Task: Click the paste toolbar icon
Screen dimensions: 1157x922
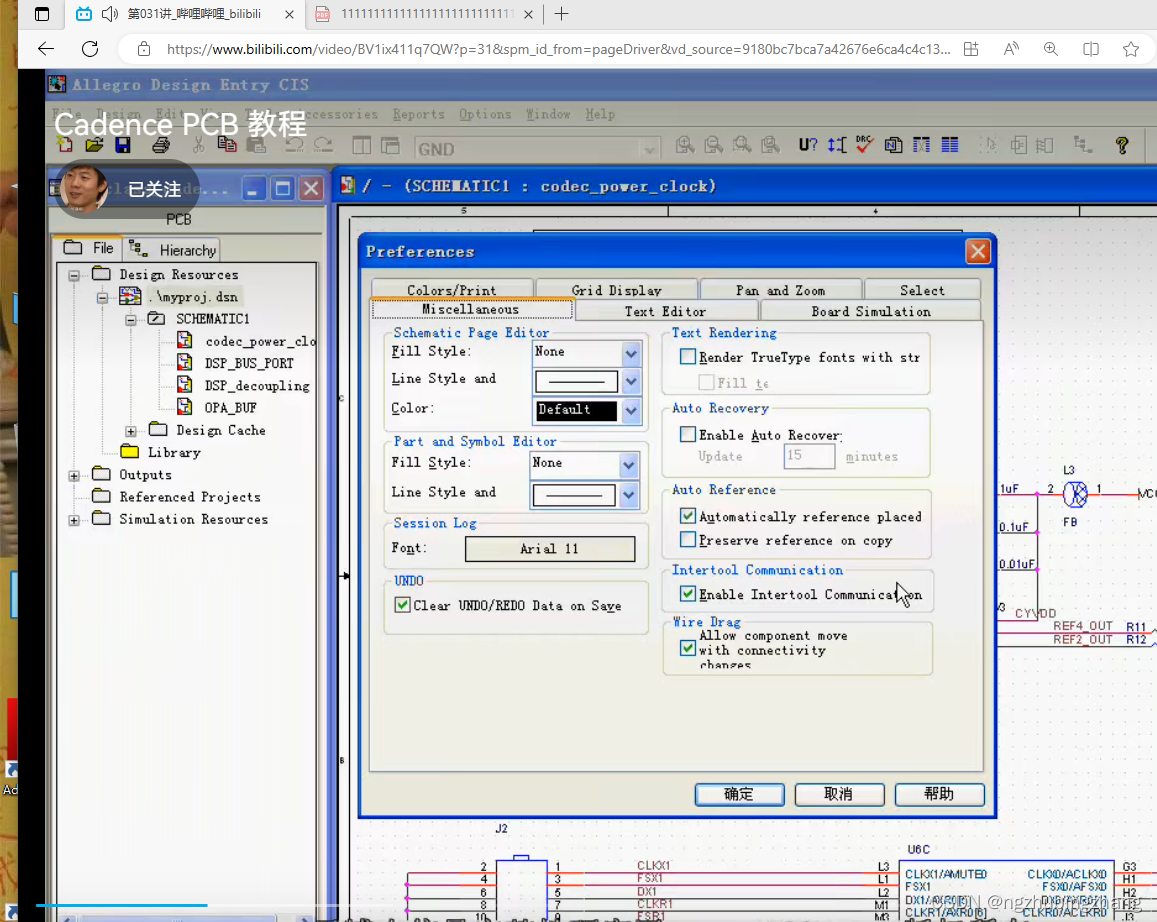Action: pos(256,145)
